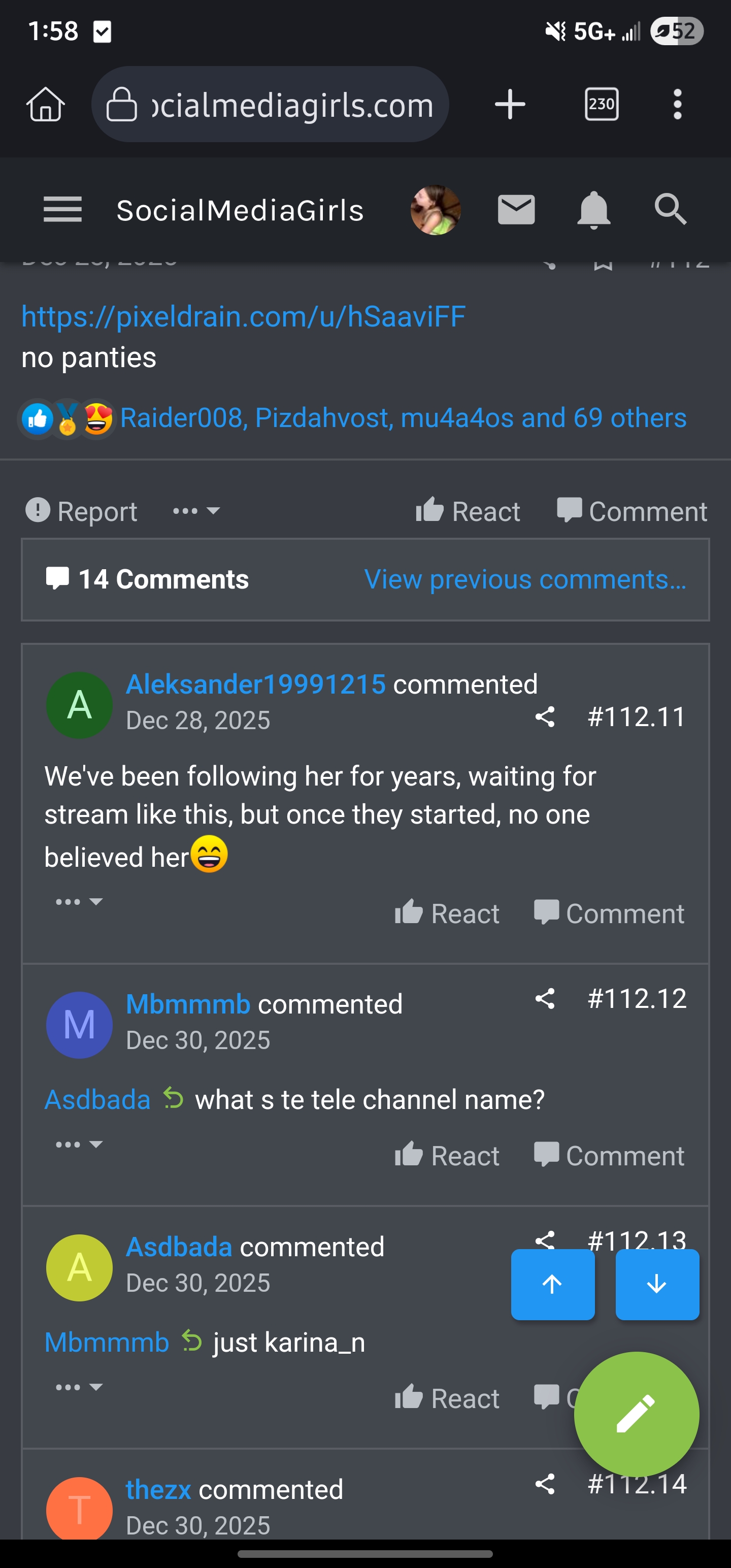Screen dimensions: 731x1568
Task: Expand the main post's more options dropdown
Action: [196, 511]
